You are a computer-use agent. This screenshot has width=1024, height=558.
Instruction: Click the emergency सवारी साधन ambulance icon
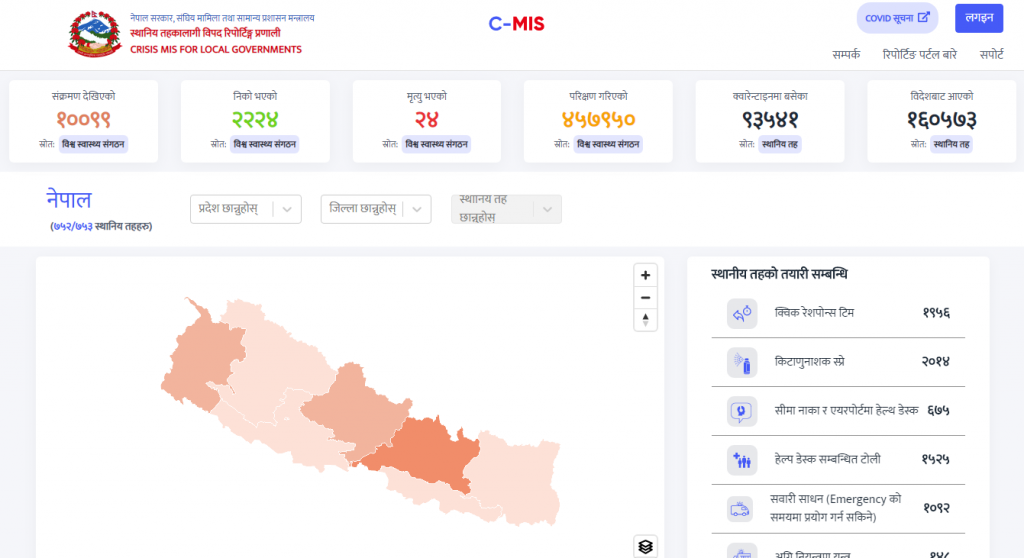click(742, 508)
